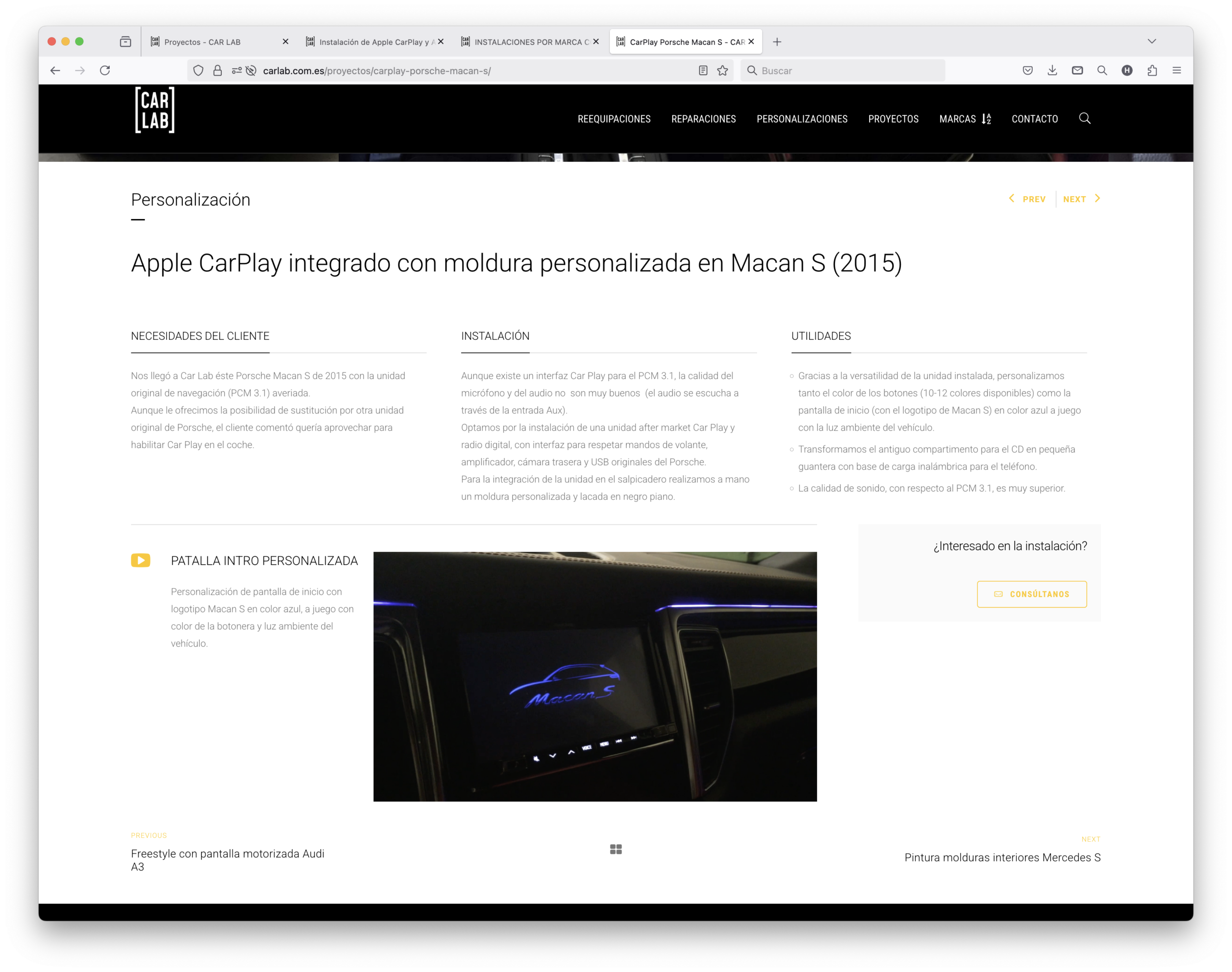Click the website search magnifier icon
The height and width of the screenshot is (972, 1232).
coord(1084,118)
